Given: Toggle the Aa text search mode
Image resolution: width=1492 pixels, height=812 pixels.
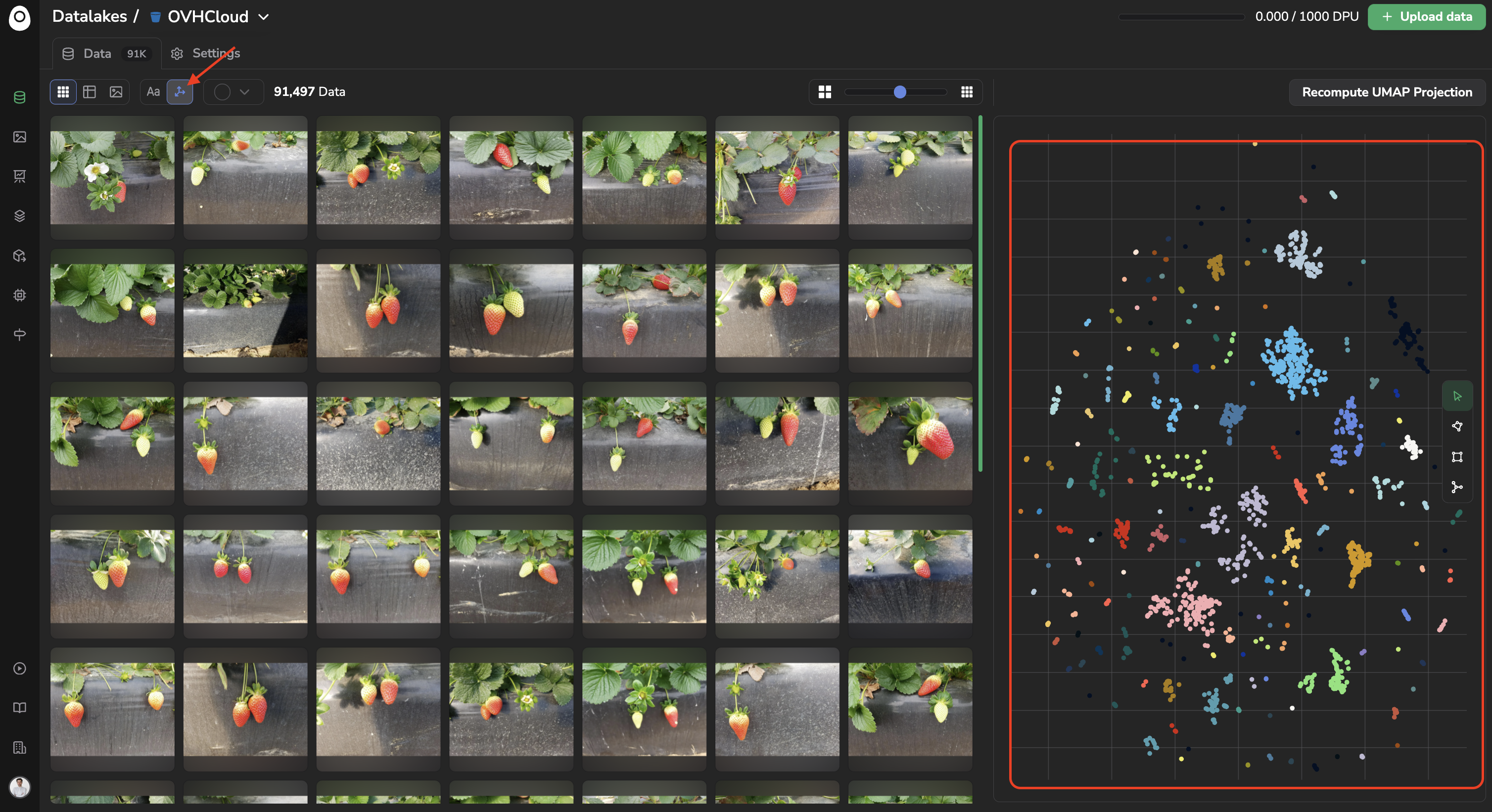Looking at the screenshot, I should click(x=153, y=91).
